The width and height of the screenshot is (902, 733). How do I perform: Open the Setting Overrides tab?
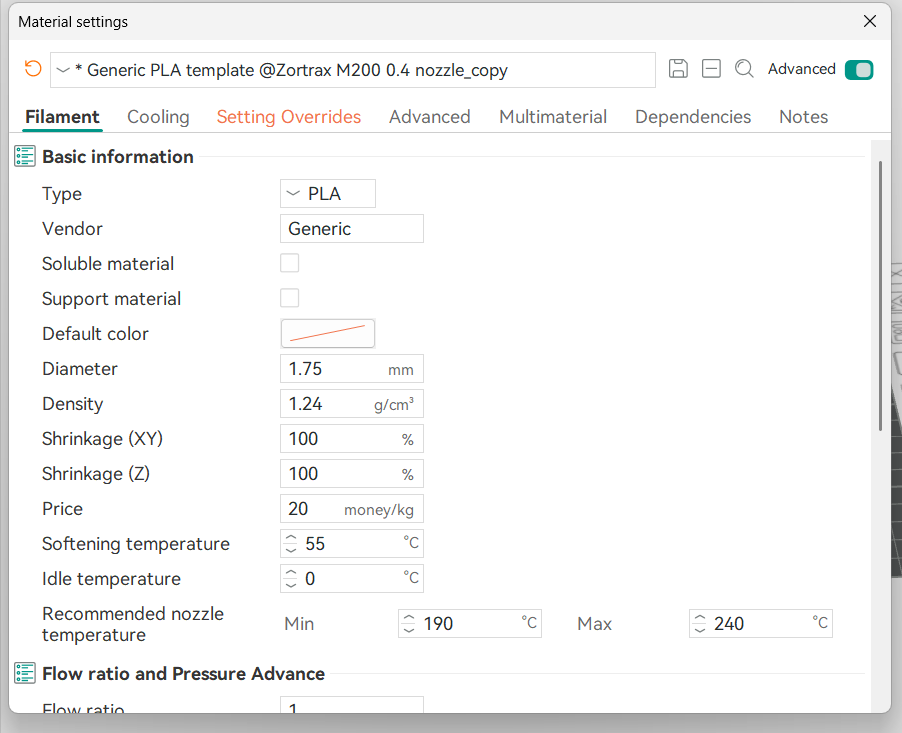point(288,117)
